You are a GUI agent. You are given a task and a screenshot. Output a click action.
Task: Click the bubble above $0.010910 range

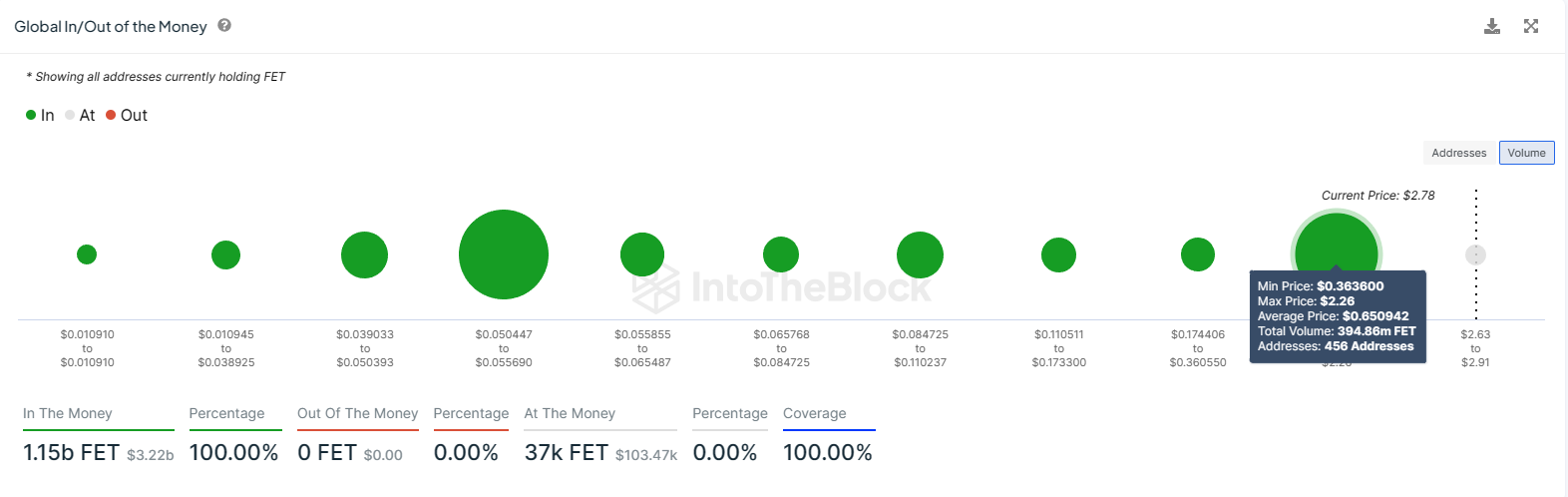pos(87,254)
